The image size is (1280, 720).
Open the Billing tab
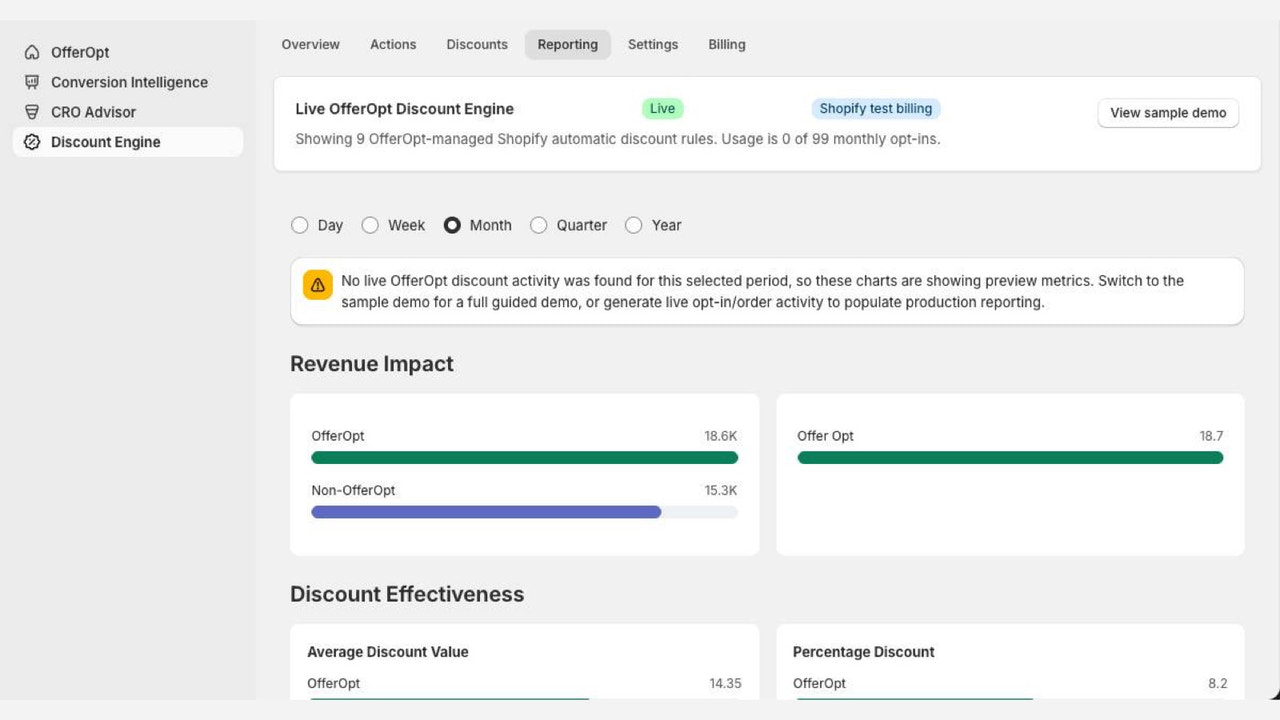tap(727, 44)
